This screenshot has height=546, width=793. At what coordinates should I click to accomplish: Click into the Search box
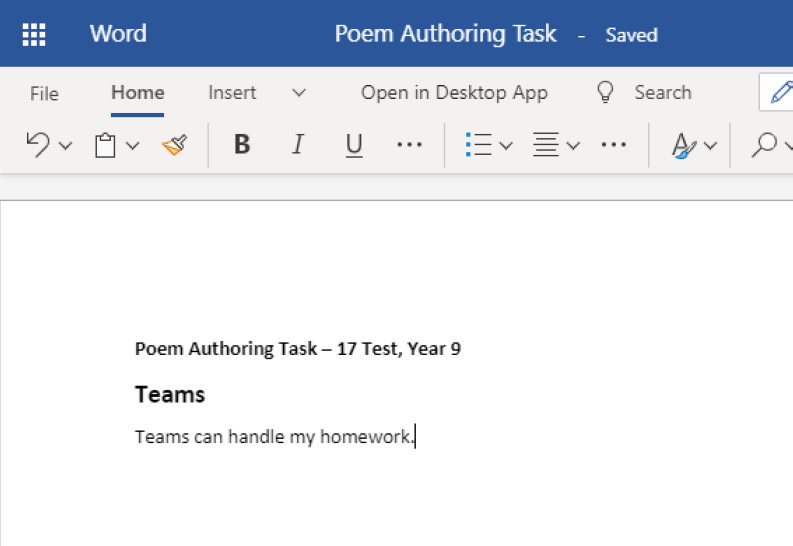click(662, 93)
